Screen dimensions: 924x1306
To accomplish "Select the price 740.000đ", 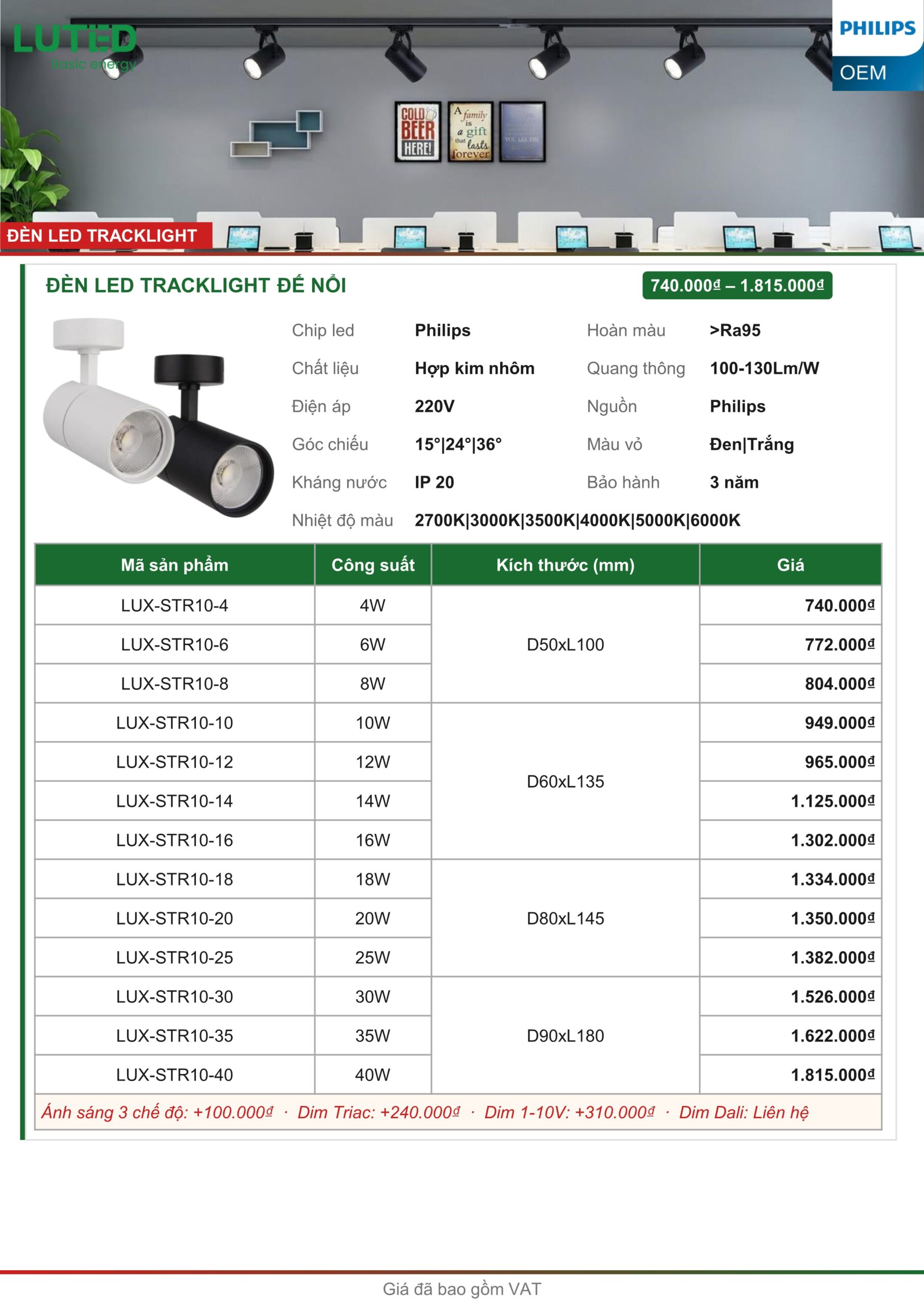I will pyautogui.click(x=839, y=606).
